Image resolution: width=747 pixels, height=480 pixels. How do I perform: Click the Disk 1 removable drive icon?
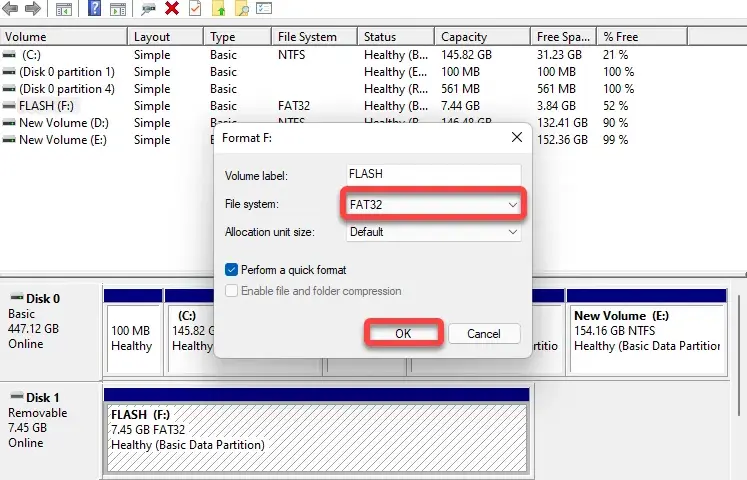coord(17,396)
